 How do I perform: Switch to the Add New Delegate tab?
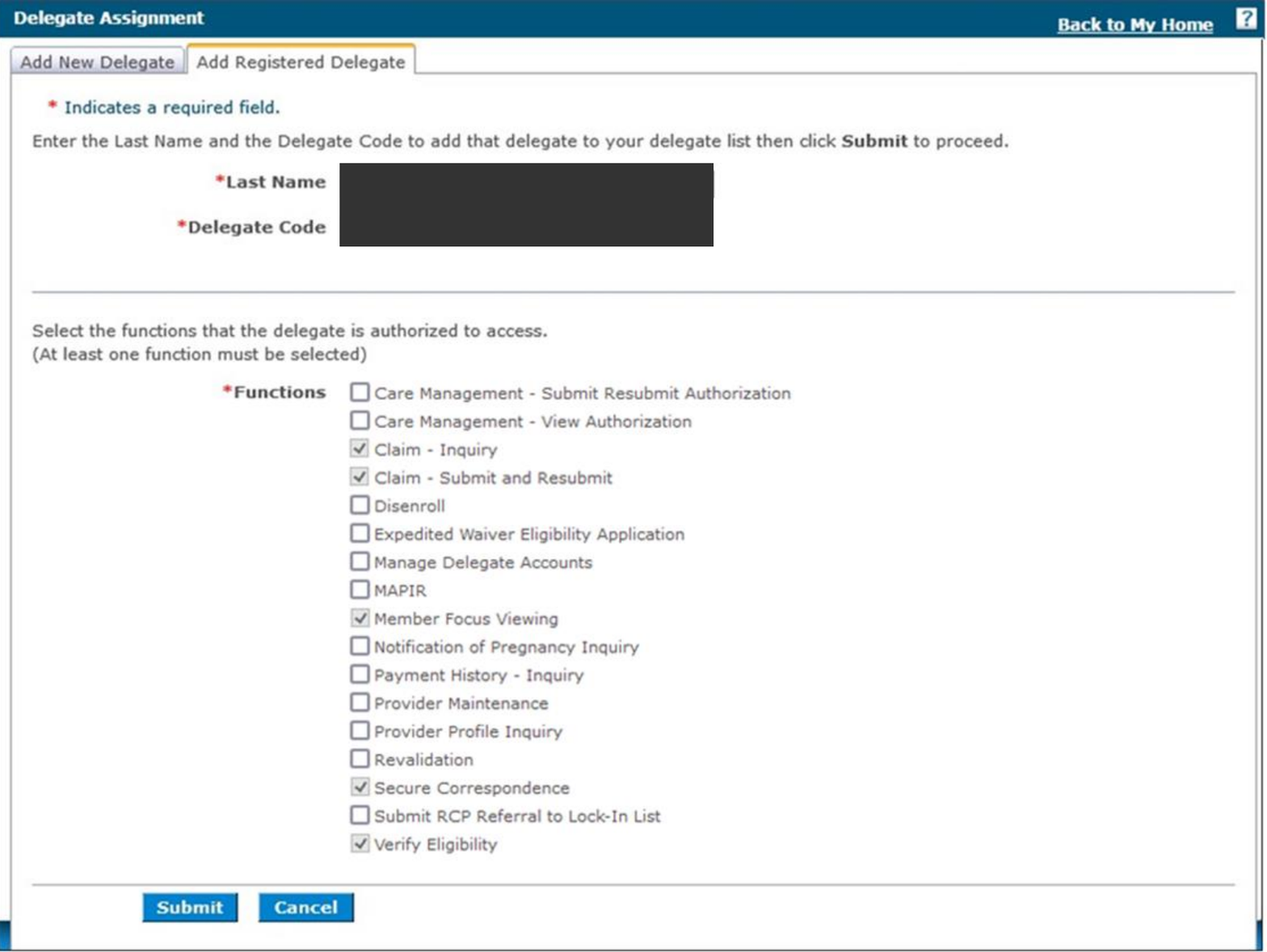point(97,62)
